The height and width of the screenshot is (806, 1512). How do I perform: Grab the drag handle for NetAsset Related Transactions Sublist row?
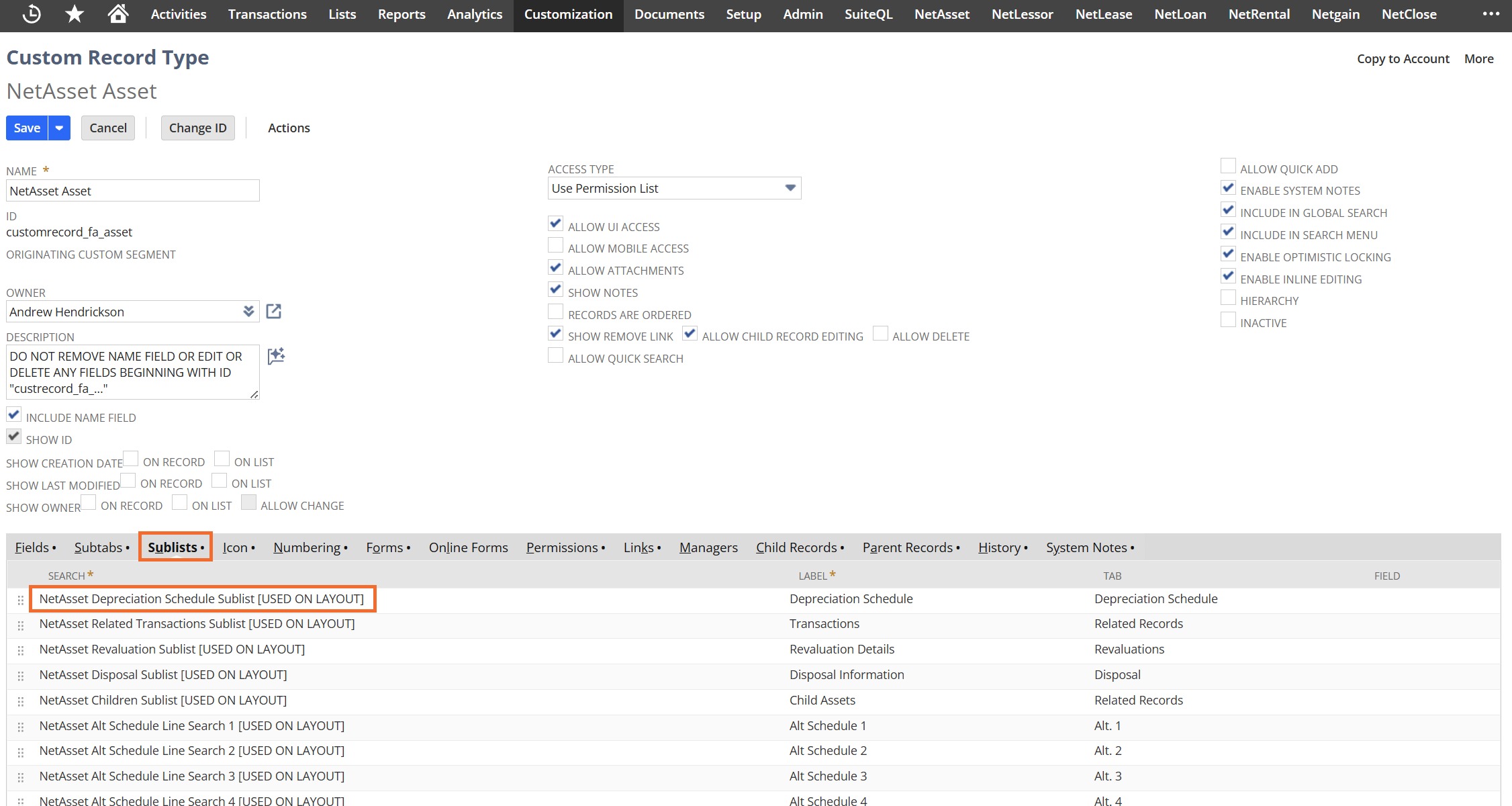[21, 625]
